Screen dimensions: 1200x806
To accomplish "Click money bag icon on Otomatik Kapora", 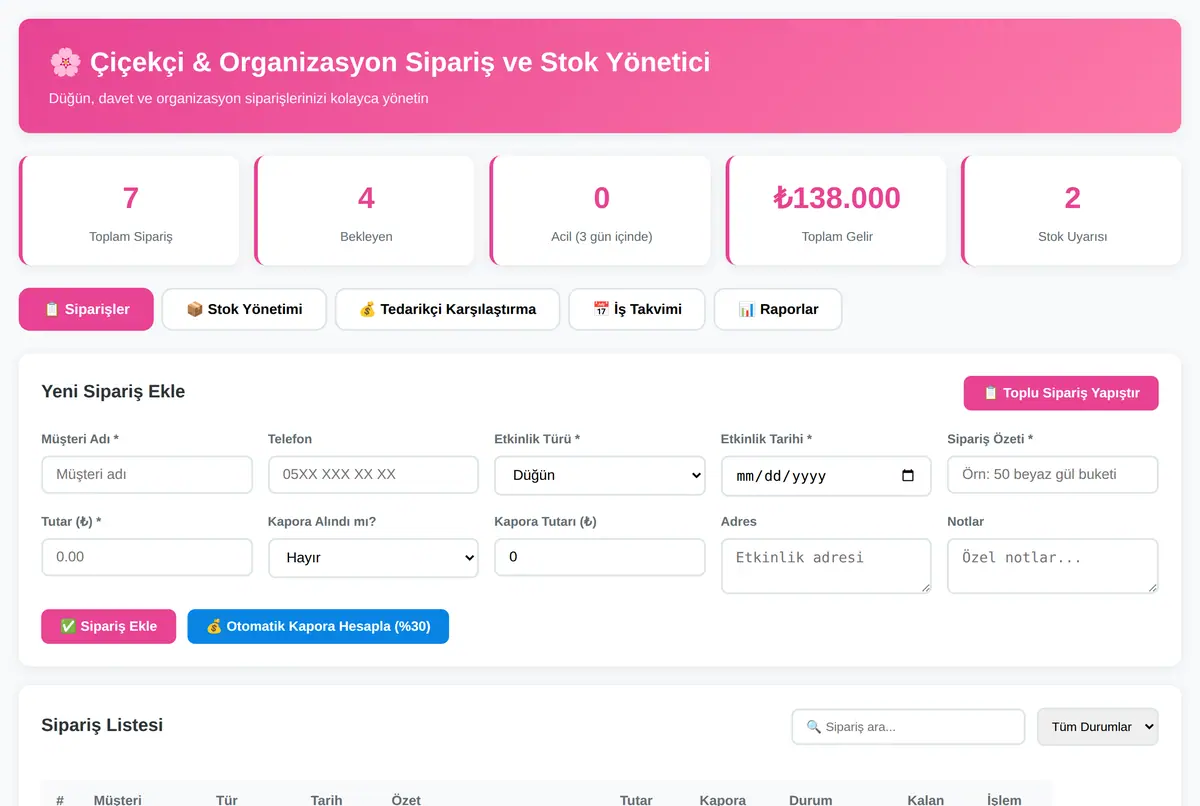I will (x=214, y=626).
